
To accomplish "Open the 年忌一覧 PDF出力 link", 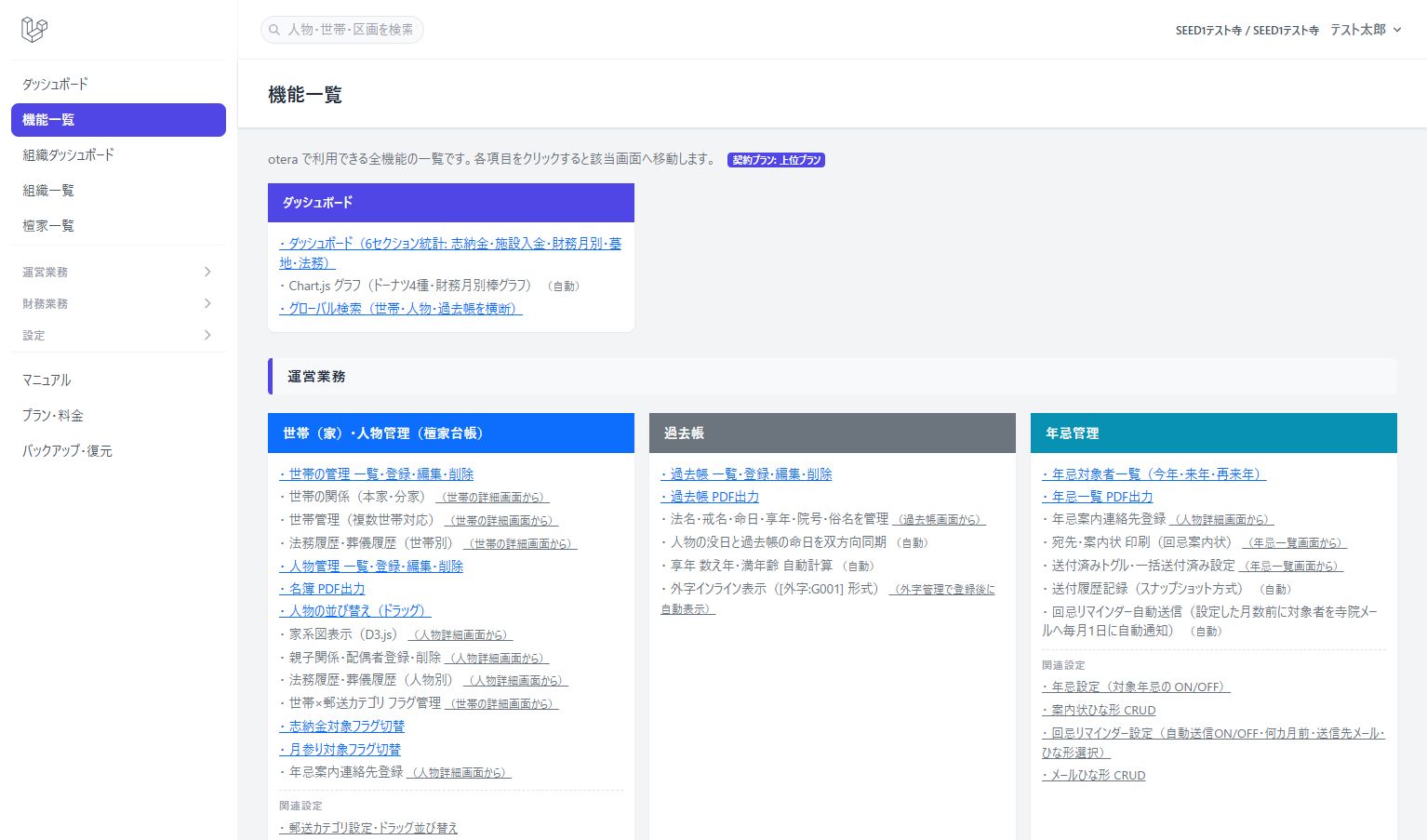I will pyautogui.click(x=1098, y=497).
